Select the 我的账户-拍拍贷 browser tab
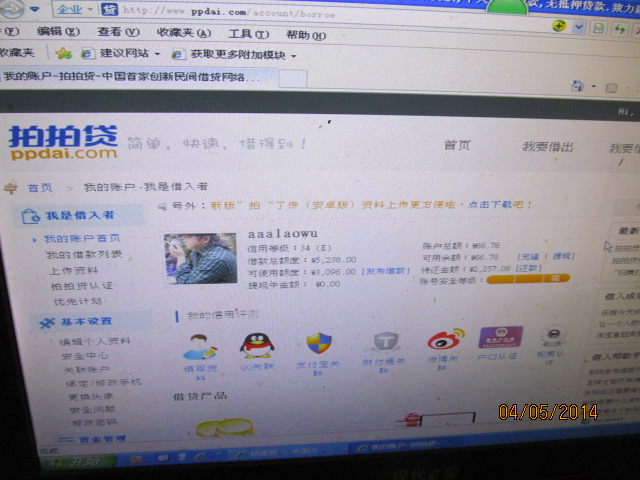The height and width of the screenshot is (480, 640). click(138, 77)
